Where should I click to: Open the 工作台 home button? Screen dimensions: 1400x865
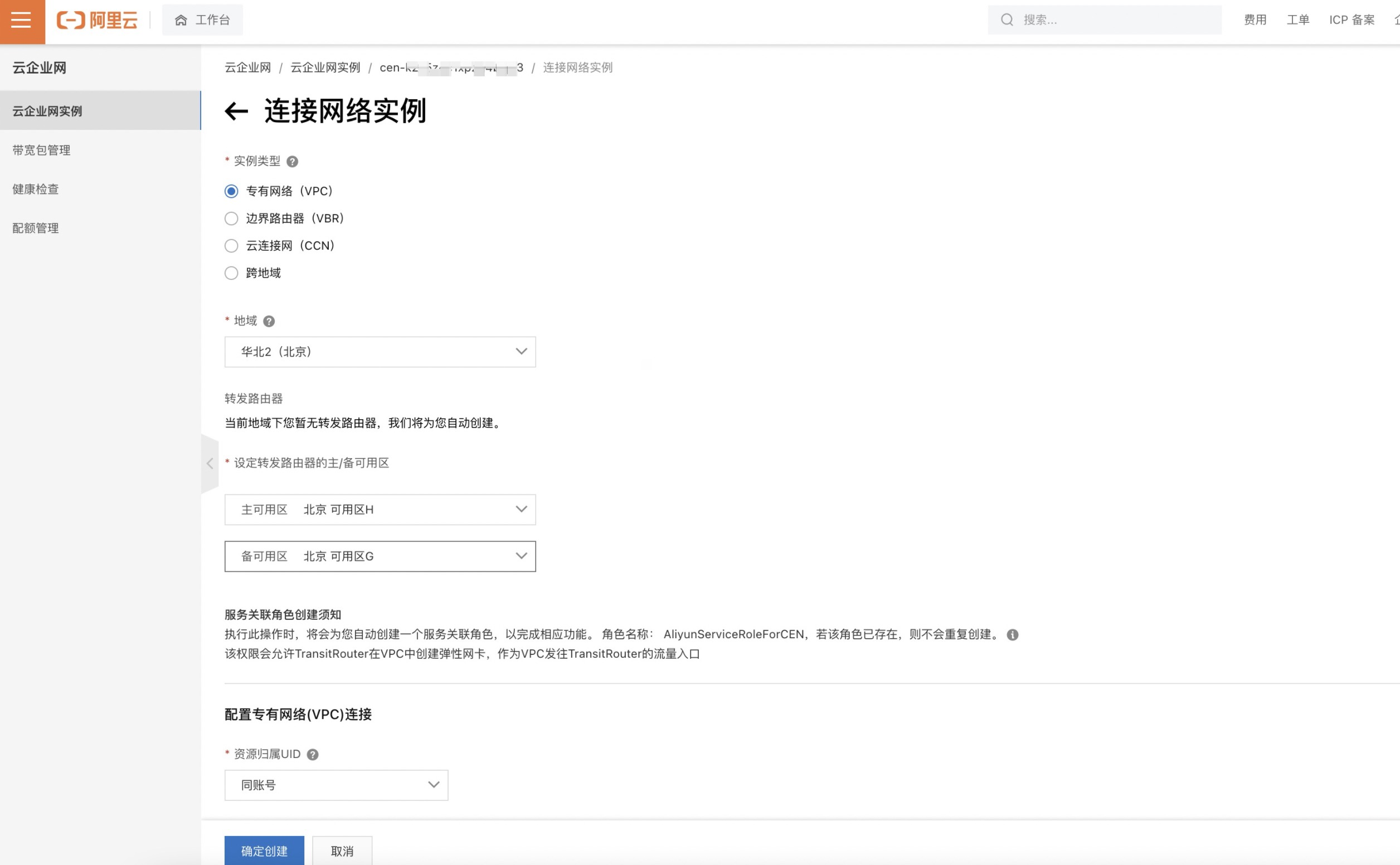[202, 20]
